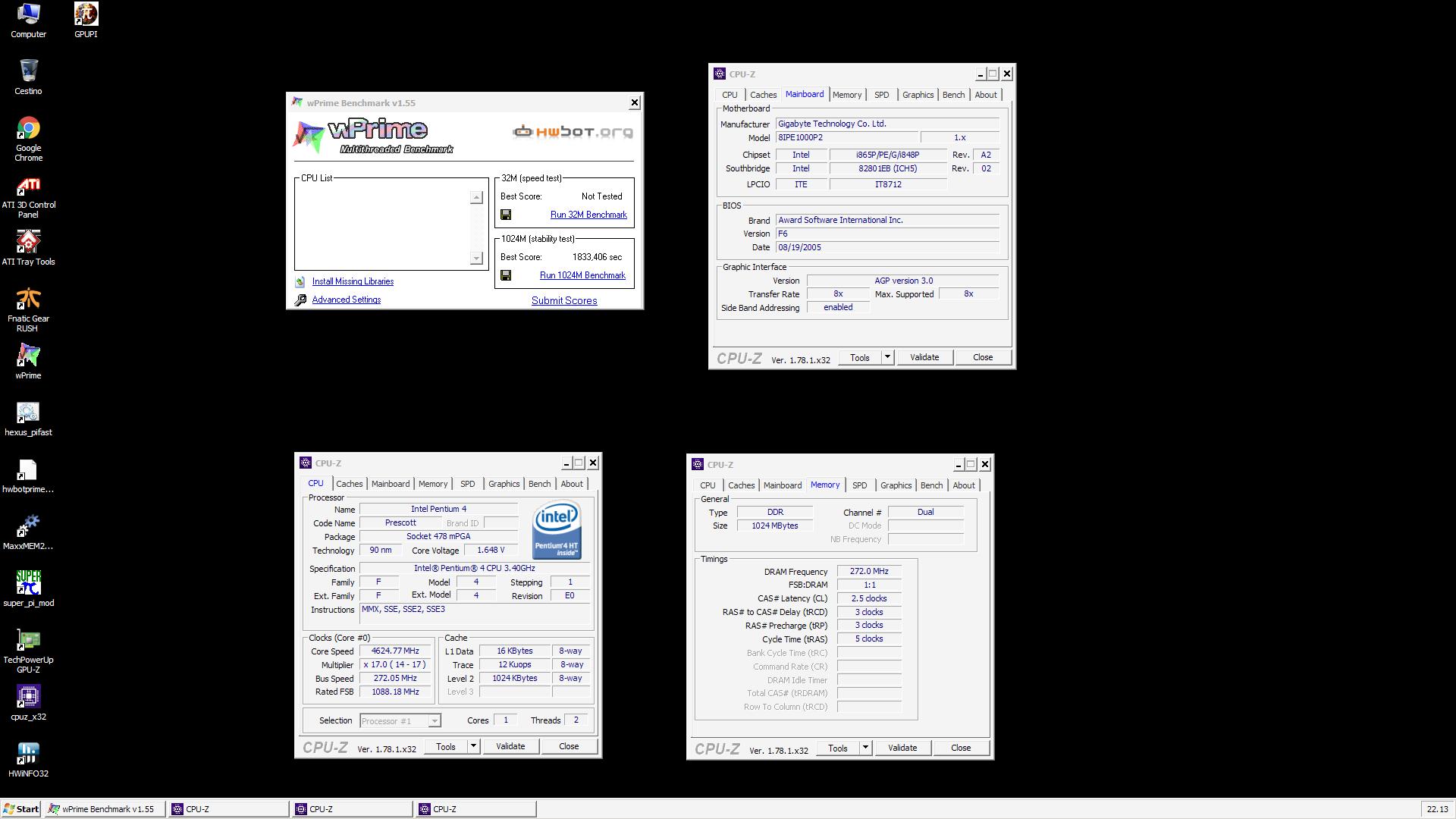Image resolution: width=1456 pixels, height=819 pixels.
Task: Switch to About tab in Memory CPU-Z window
Action: click(x=964, y=485)
